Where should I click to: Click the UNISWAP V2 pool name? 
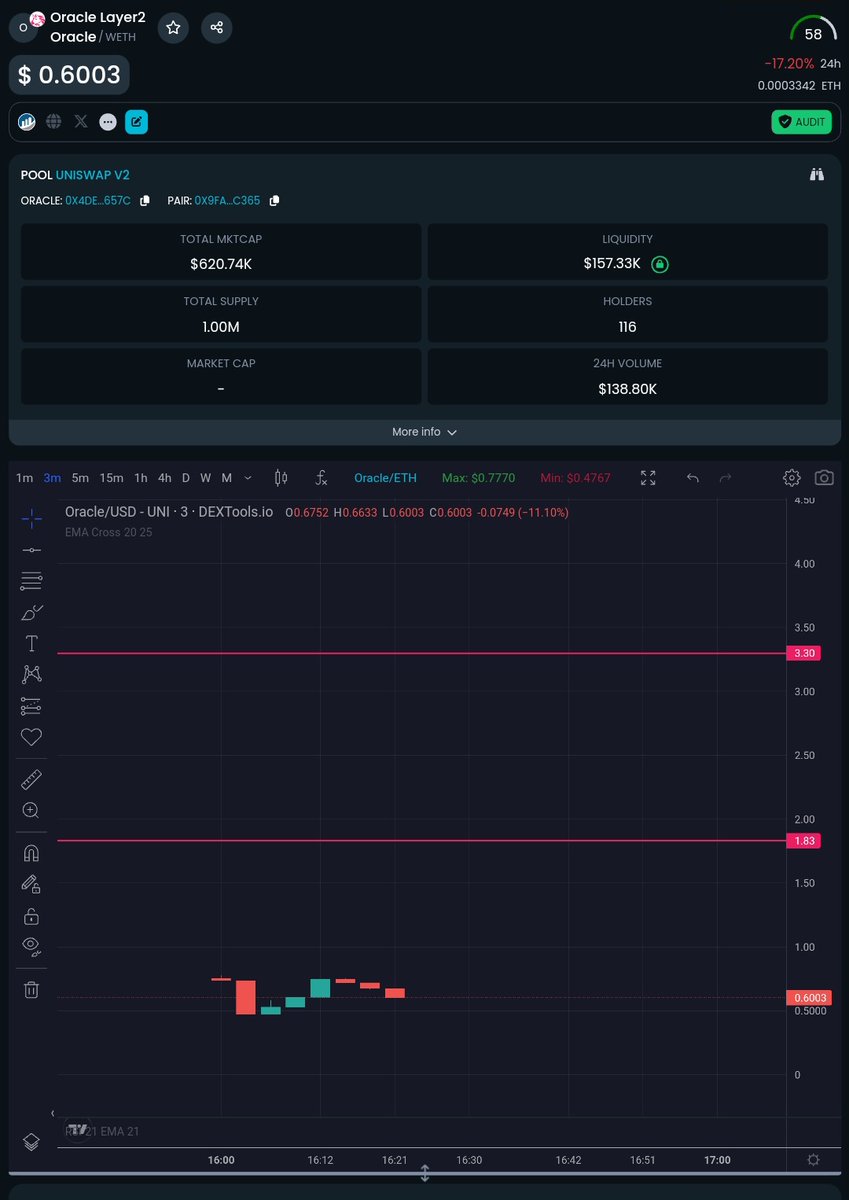[93, 175]
